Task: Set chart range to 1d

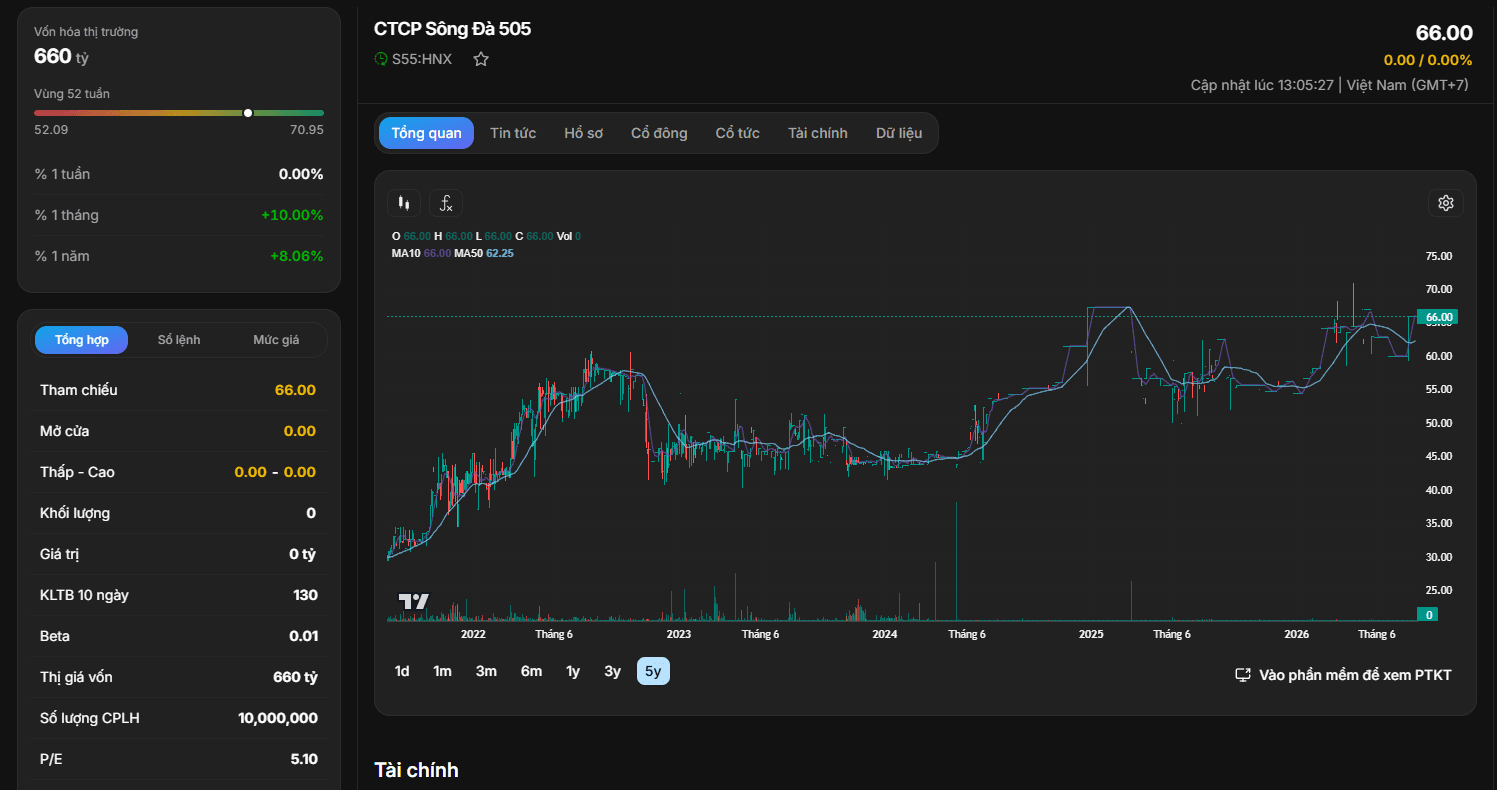Action: [x=402, y=671]
